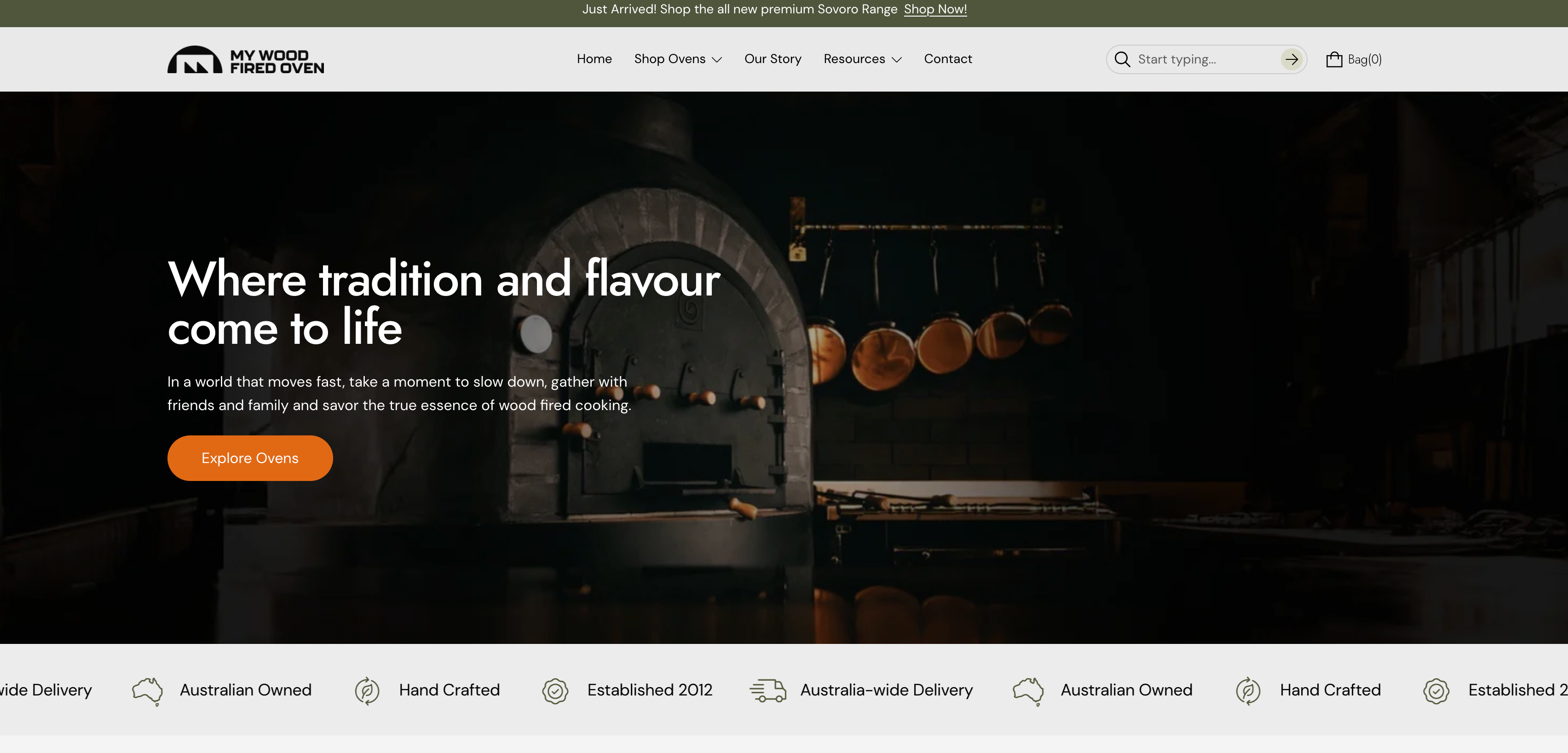Image resolution: width=1568 pixels, height=753 pixels.
Task: Open the shopping bag icon
Action: coord(1334,59)
